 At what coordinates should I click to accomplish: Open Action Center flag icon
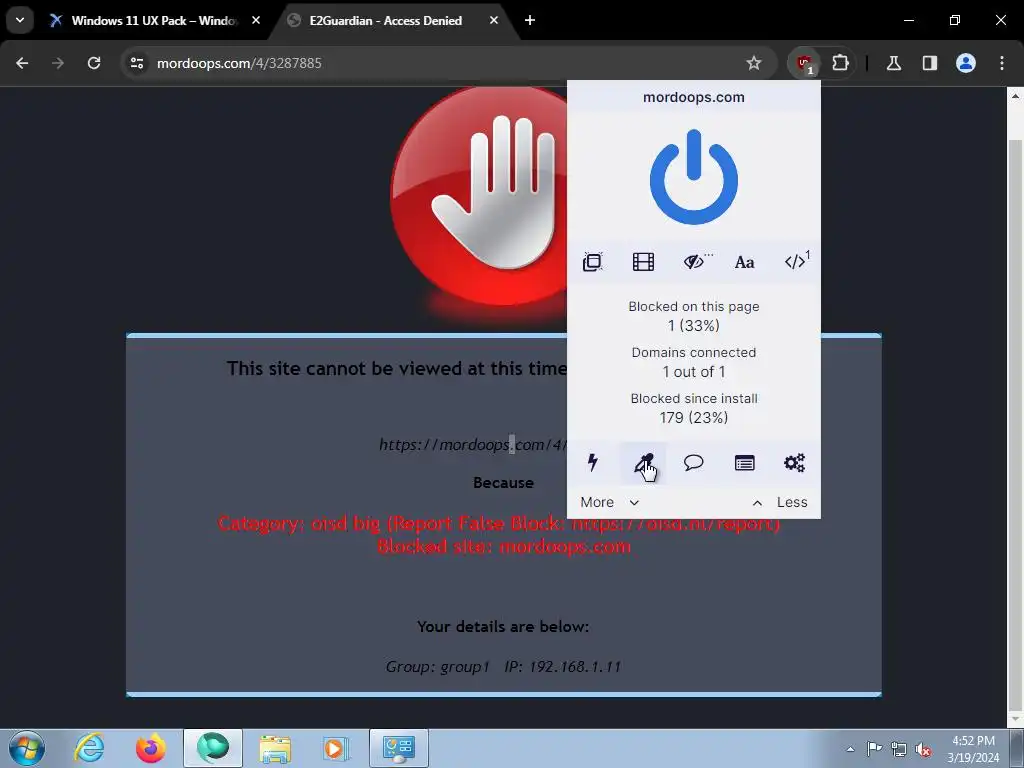[x=874, y=749]
